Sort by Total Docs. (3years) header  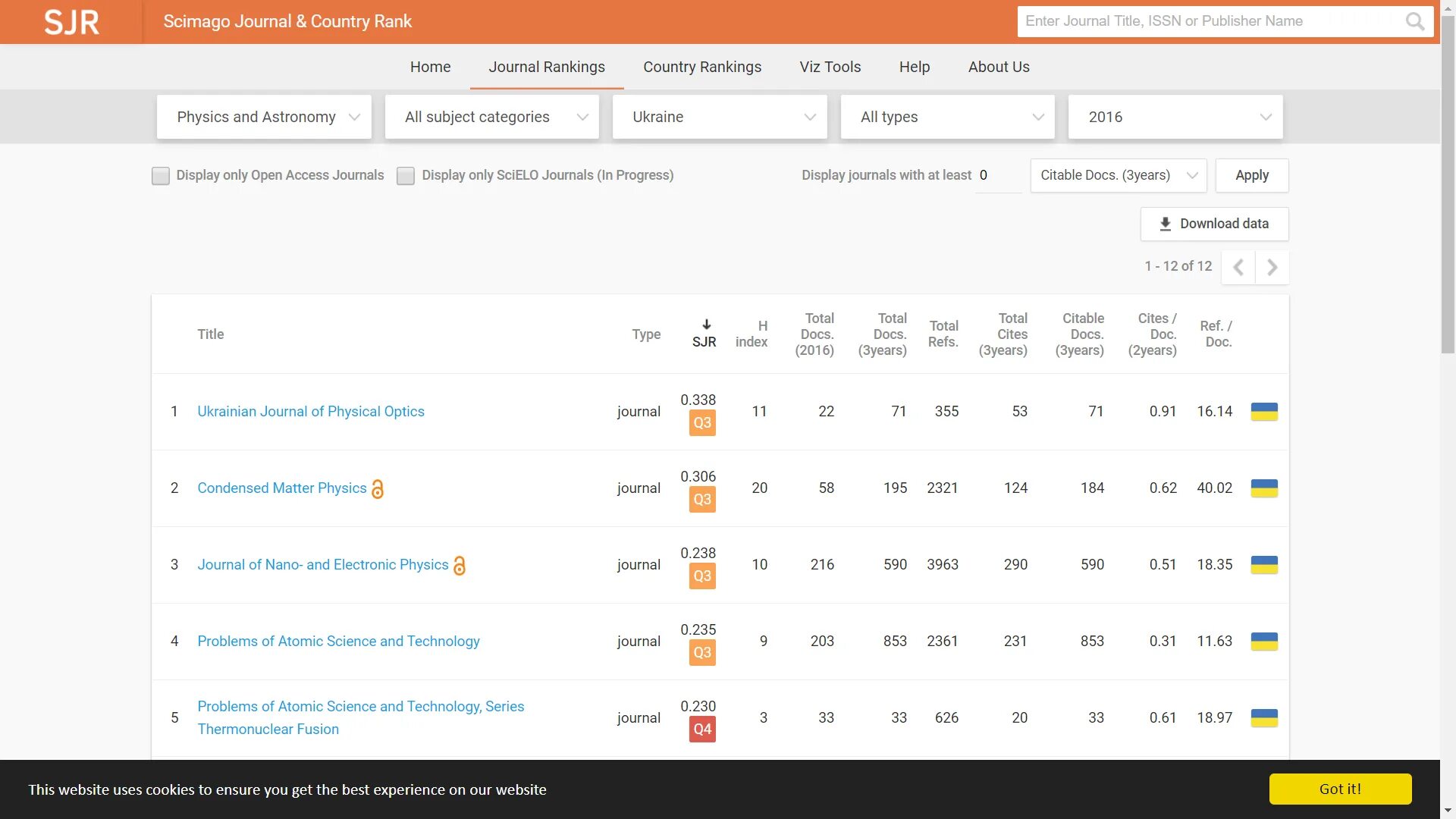(883, 334)
